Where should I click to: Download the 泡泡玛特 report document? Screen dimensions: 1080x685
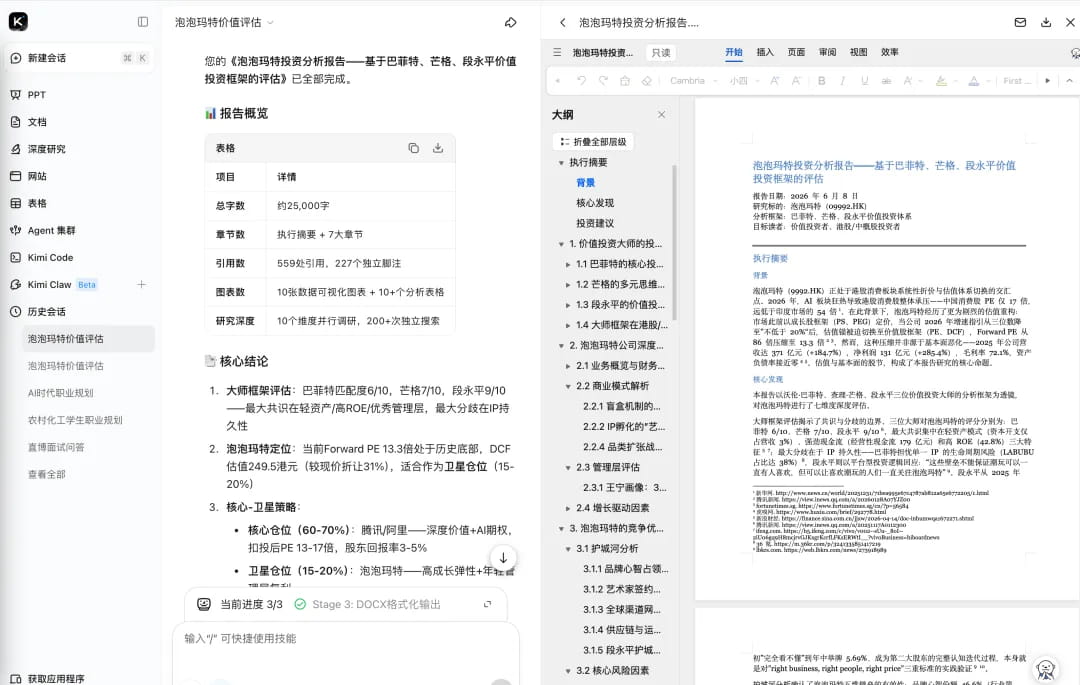pyautogui.click(x=1046, y=23)
